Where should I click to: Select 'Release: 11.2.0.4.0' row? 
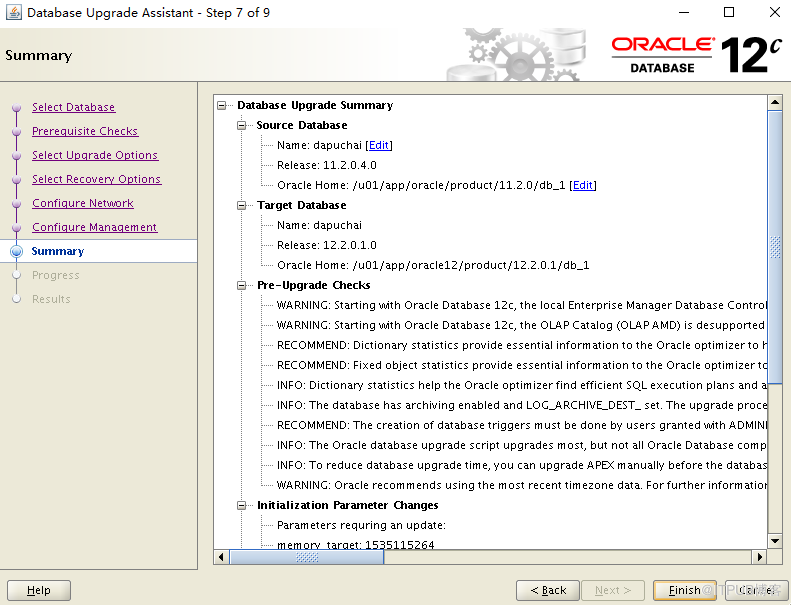point(326,166)
